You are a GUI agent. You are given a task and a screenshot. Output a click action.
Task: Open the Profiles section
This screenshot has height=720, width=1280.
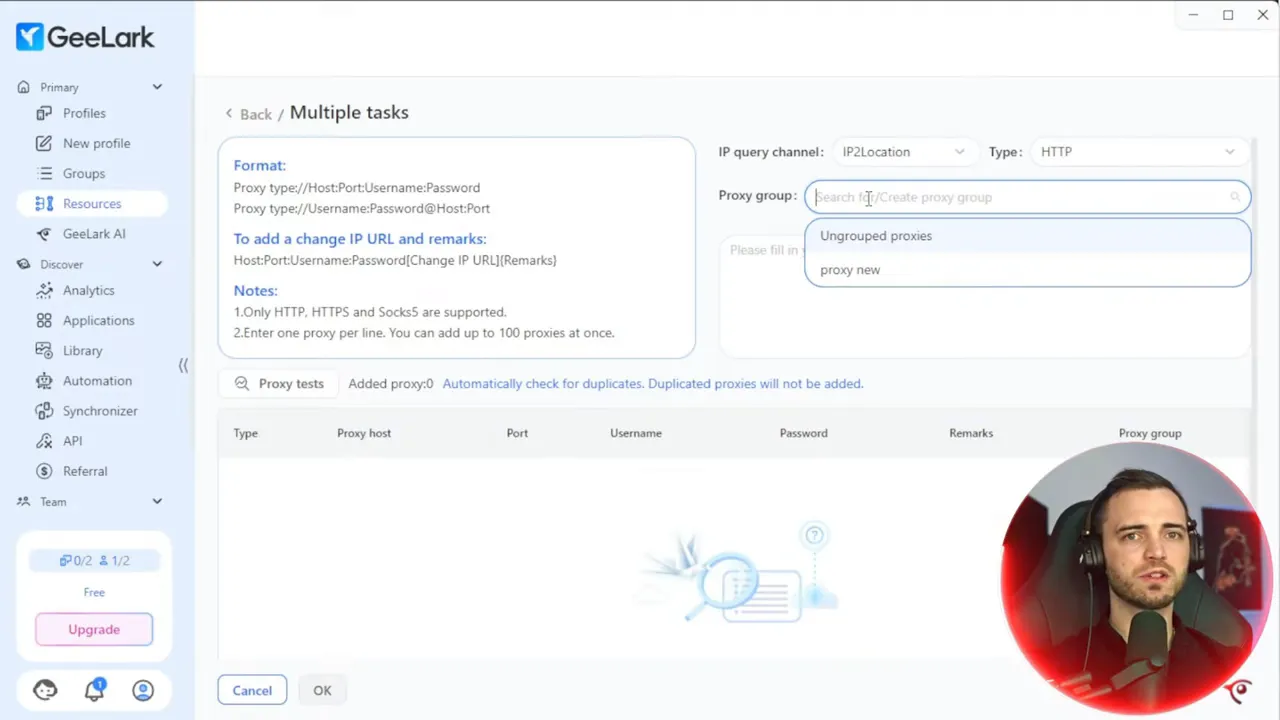point(84,113)
